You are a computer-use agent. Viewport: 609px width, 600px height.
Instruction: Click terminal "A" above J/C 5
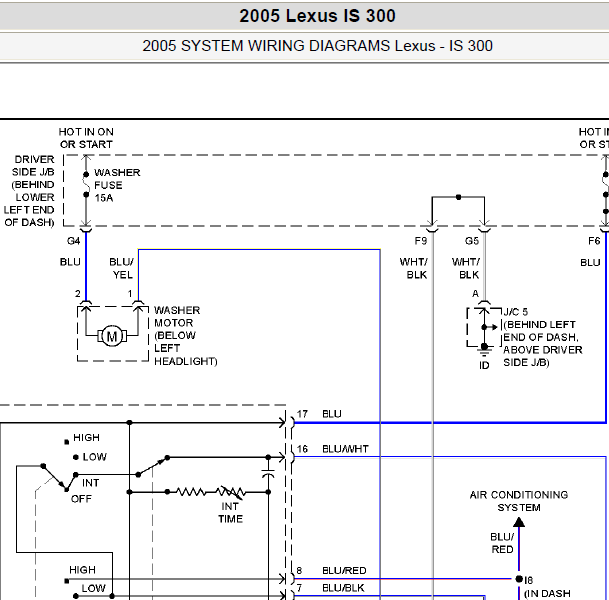475,294
